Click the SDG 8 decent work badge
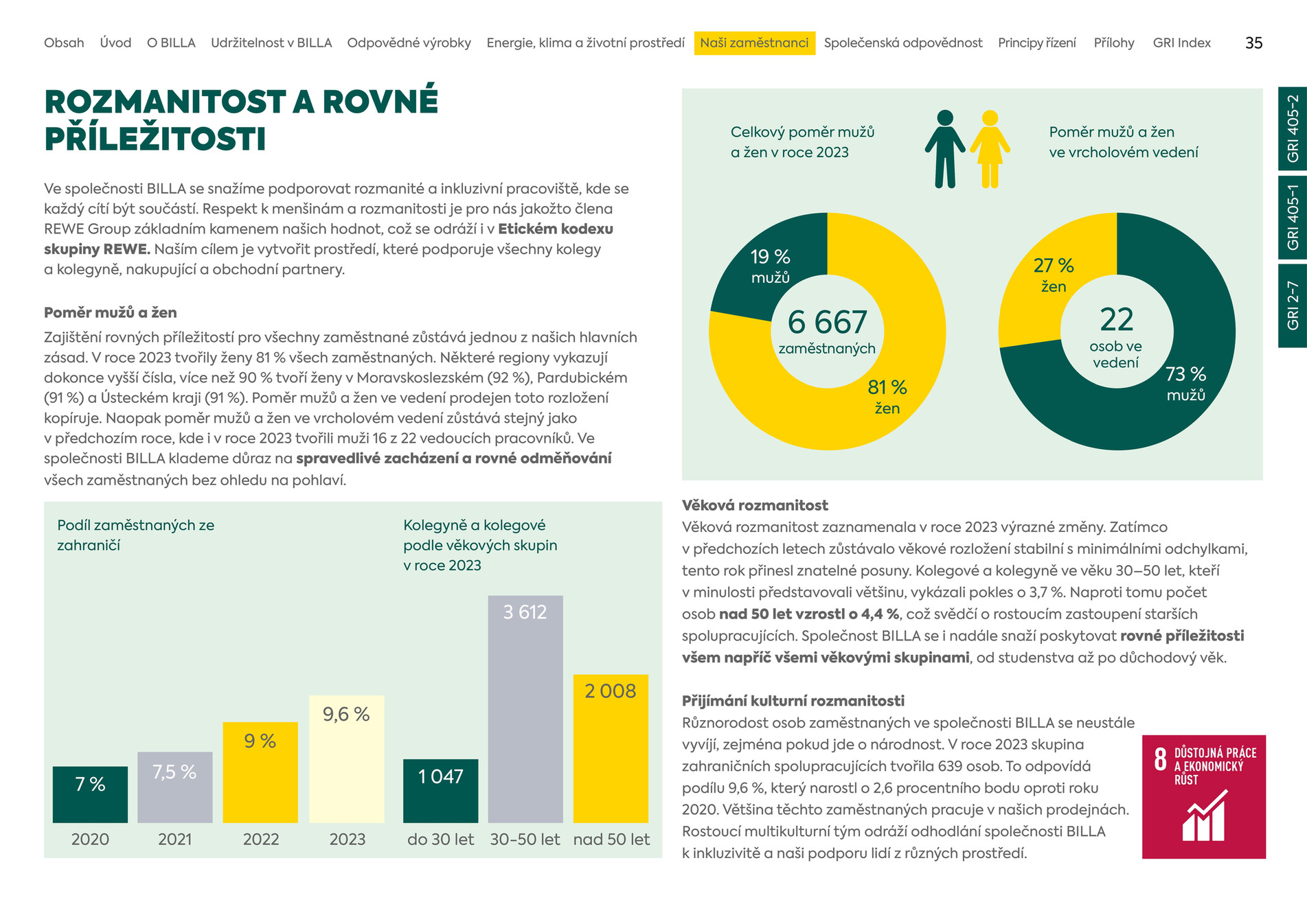Viewport: 1307px width, 924px height. tap(1203, 796)
